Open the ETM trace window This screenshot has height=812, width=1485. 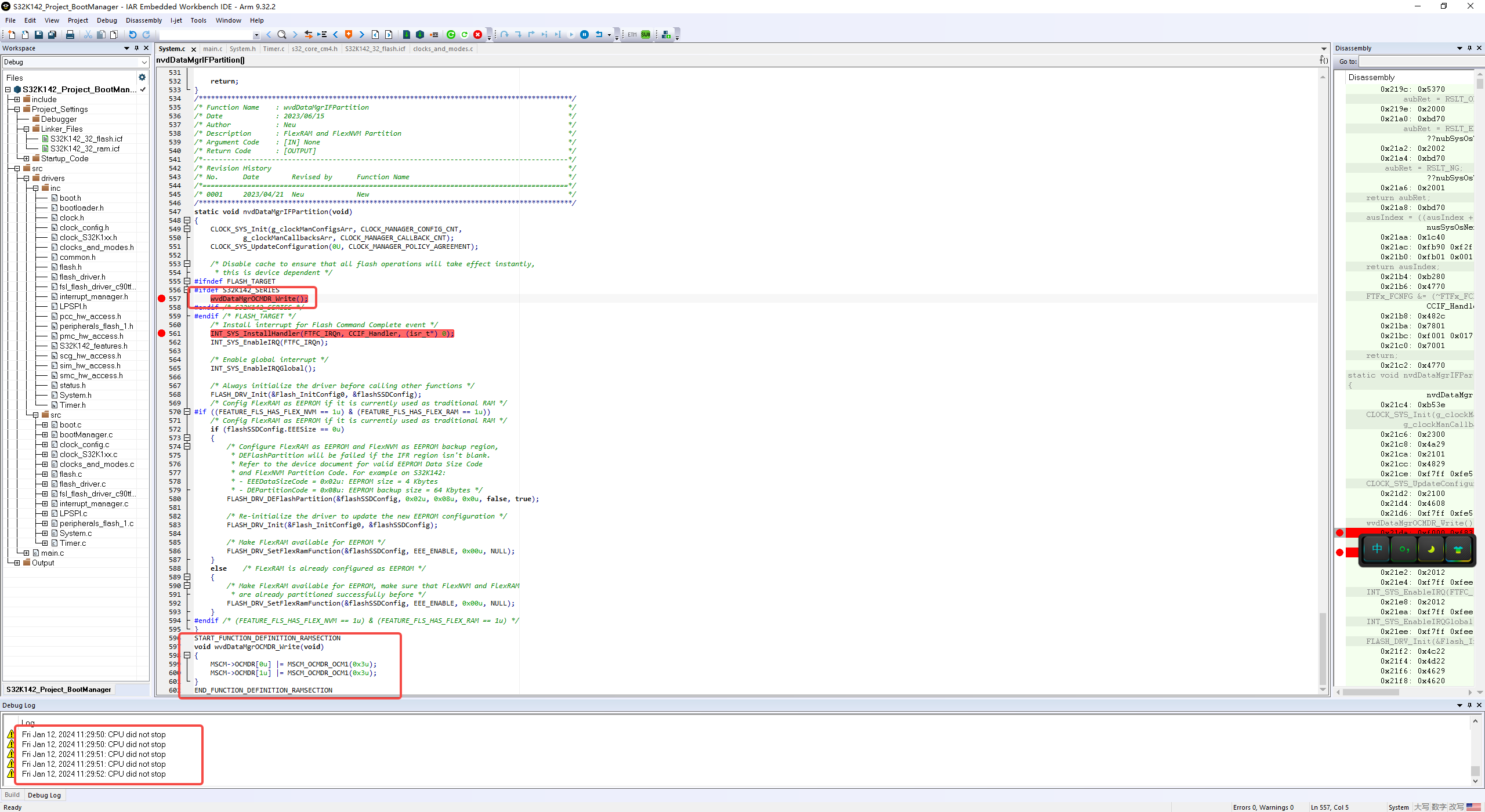(632, 34)
